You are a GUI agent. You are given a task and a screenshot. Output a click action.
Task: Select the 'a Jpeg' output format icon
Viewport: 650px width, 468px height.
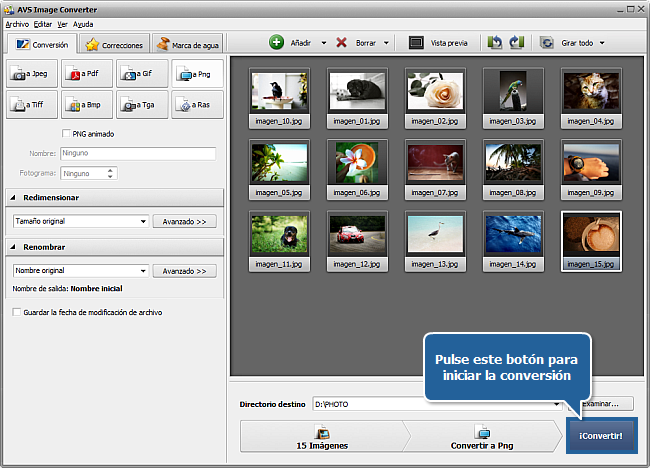(31, 73)
